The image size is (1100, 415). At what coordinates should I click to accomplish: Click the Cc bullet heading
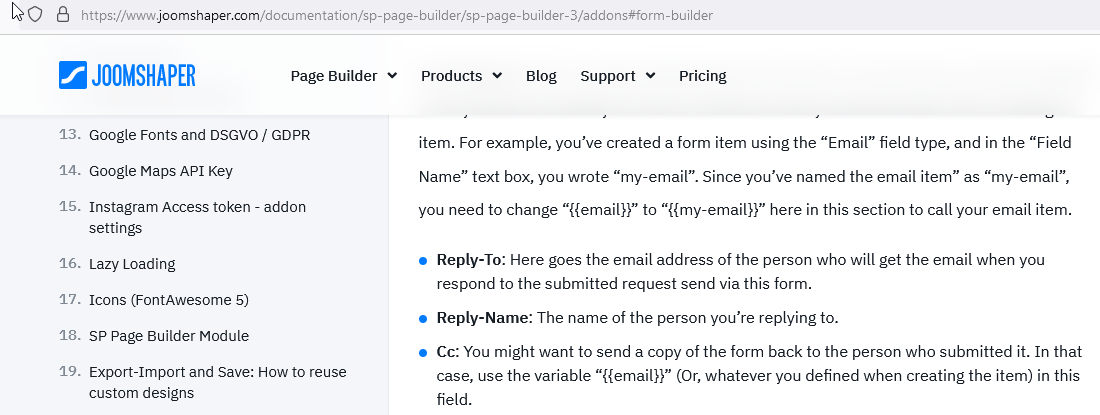click(x=445, y=353)
